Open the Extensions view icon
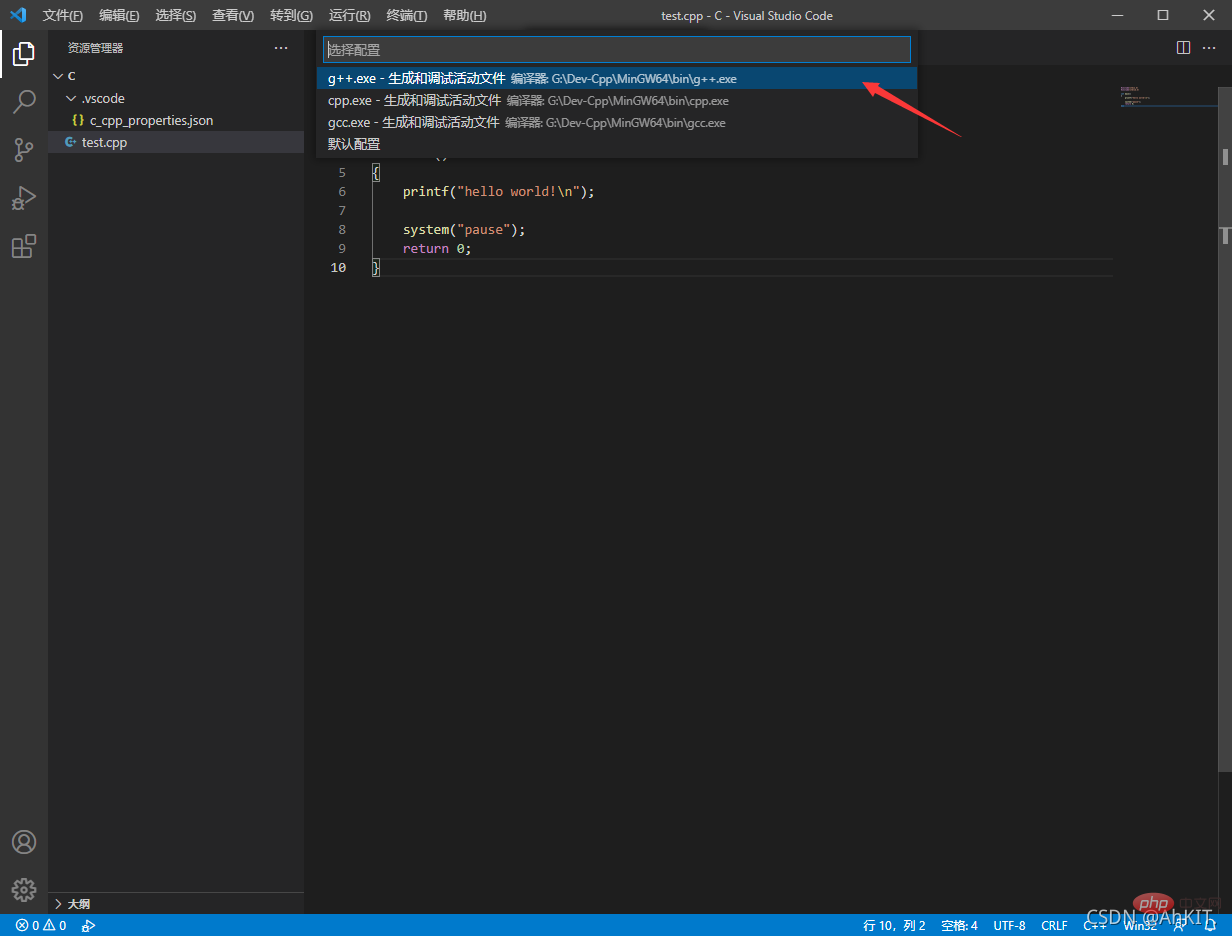The width and height of the screenshot is (1232, 936). click(24, 246)
